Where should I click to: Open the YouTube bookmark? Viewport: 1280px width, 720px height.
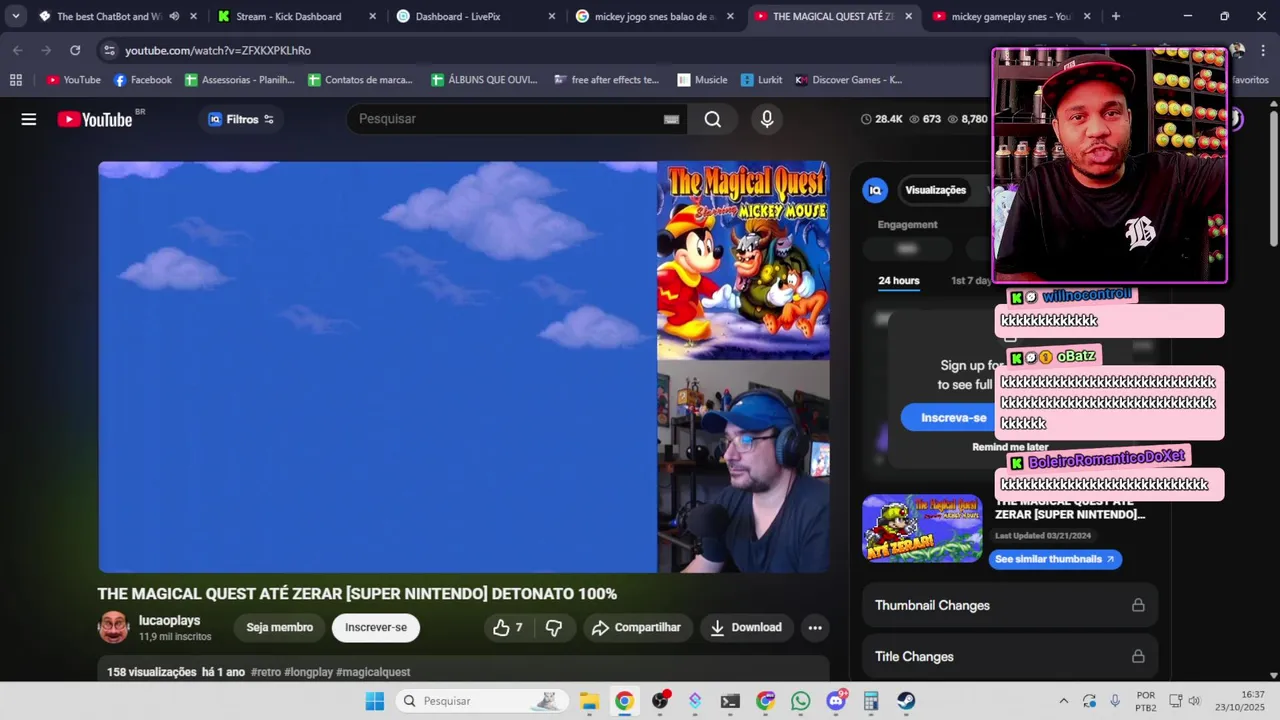[73, 80]
